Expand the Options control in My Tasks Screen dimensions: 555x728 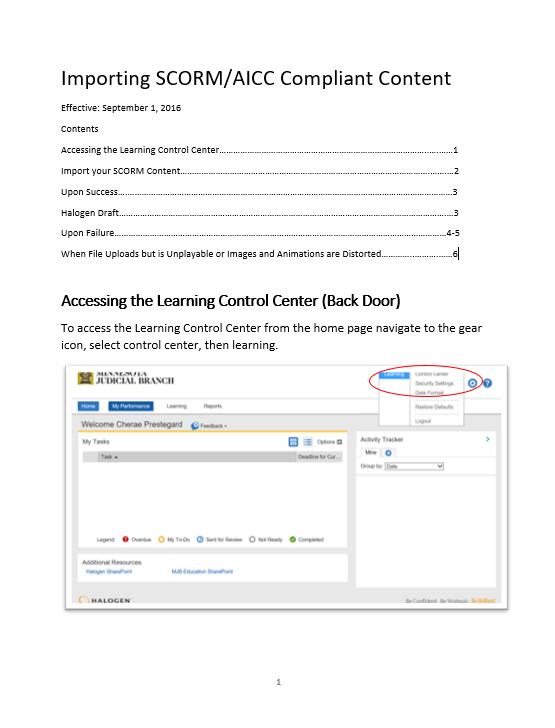[329, 442]
